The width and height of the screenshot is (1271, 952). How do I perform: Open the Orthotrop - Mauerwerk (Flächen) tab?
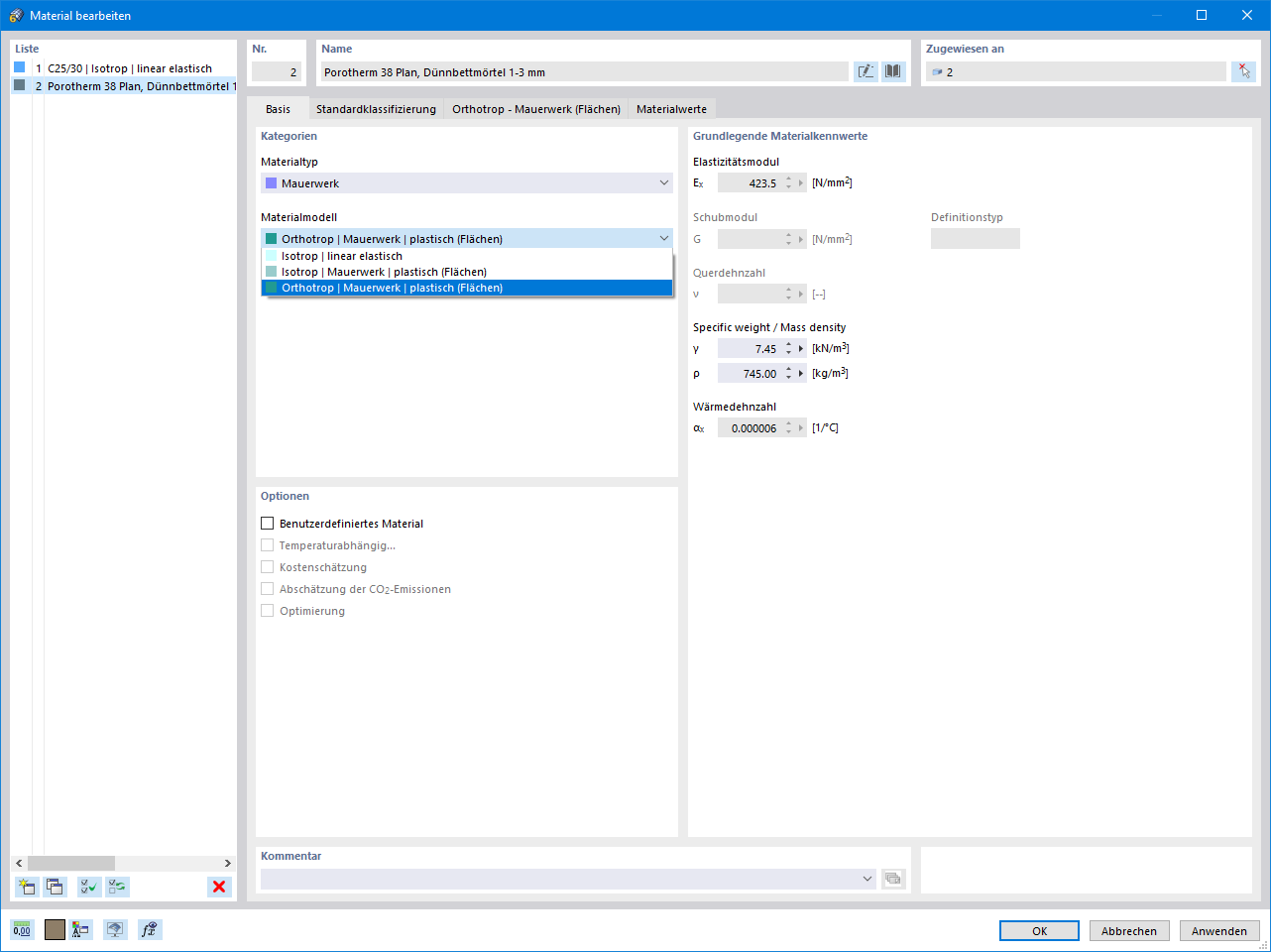pos(536,109)
